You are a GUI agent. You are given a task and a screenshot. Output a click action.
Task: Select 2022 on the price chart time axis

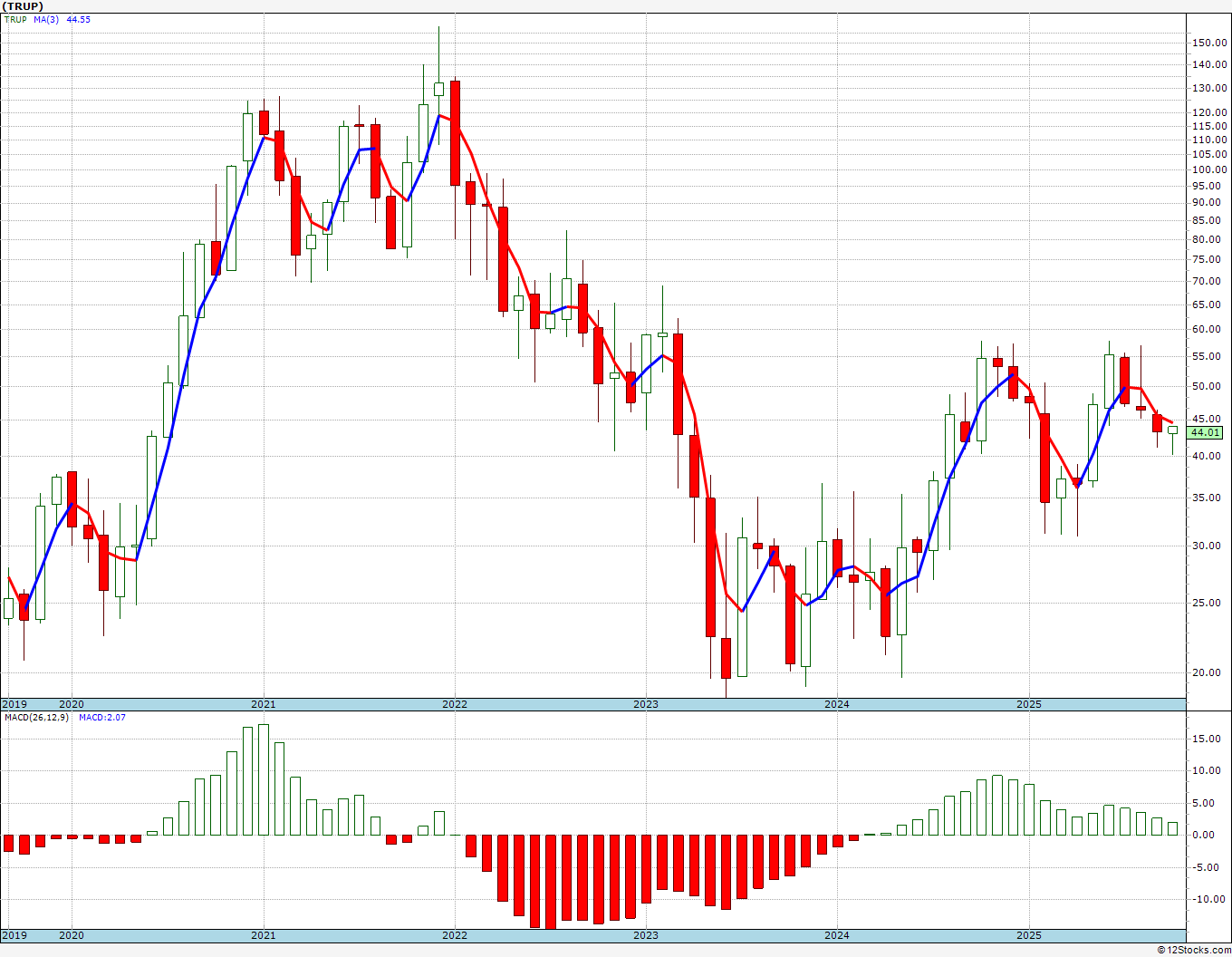pos(455,704)
